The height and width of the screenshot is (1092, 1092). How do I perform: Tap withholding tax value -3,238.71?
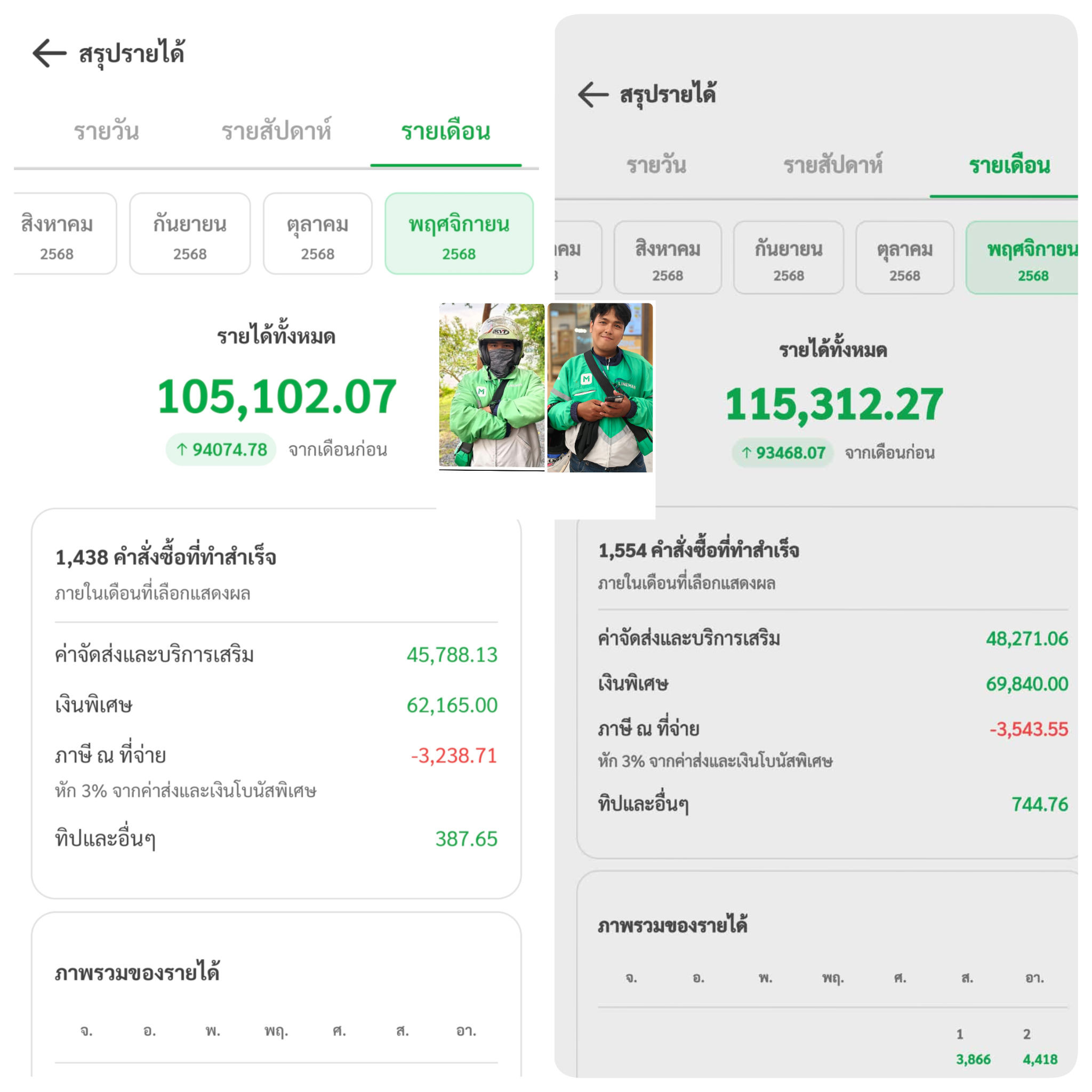454,756
